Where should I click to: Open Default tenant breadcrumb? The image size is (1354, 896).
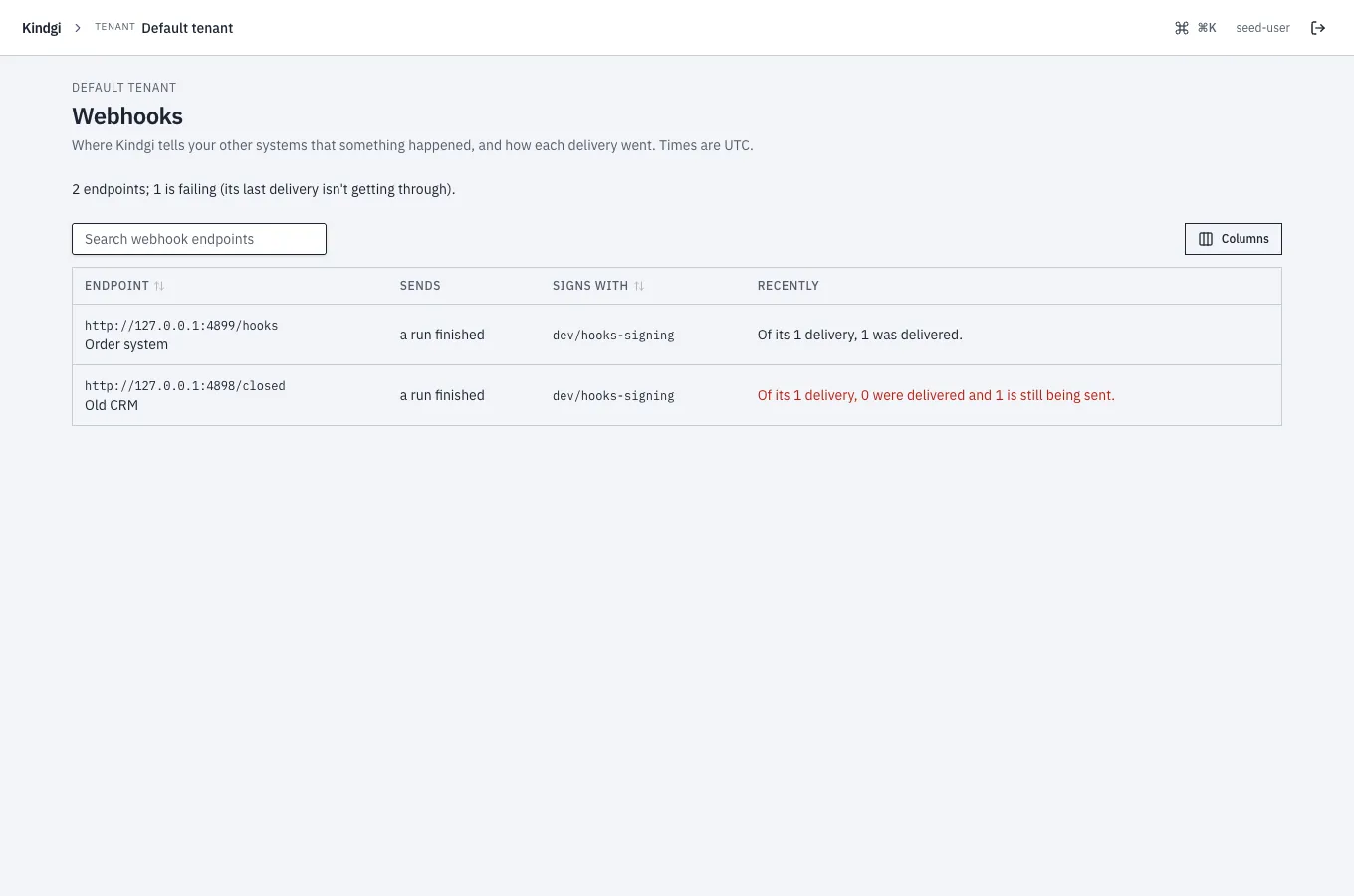[187, 28]
